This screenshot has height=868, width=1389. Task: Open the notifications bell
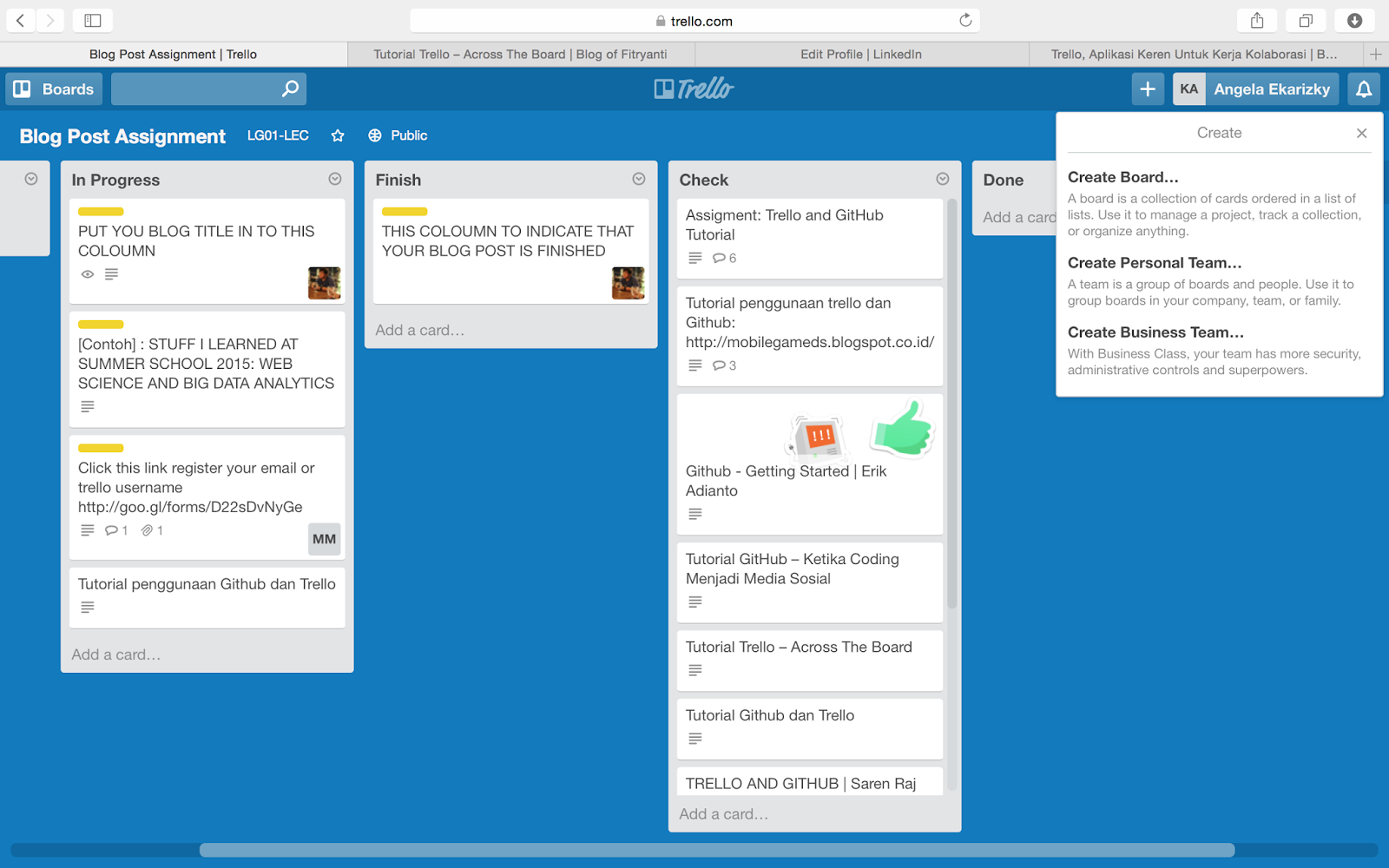(x=1364, y=89)
